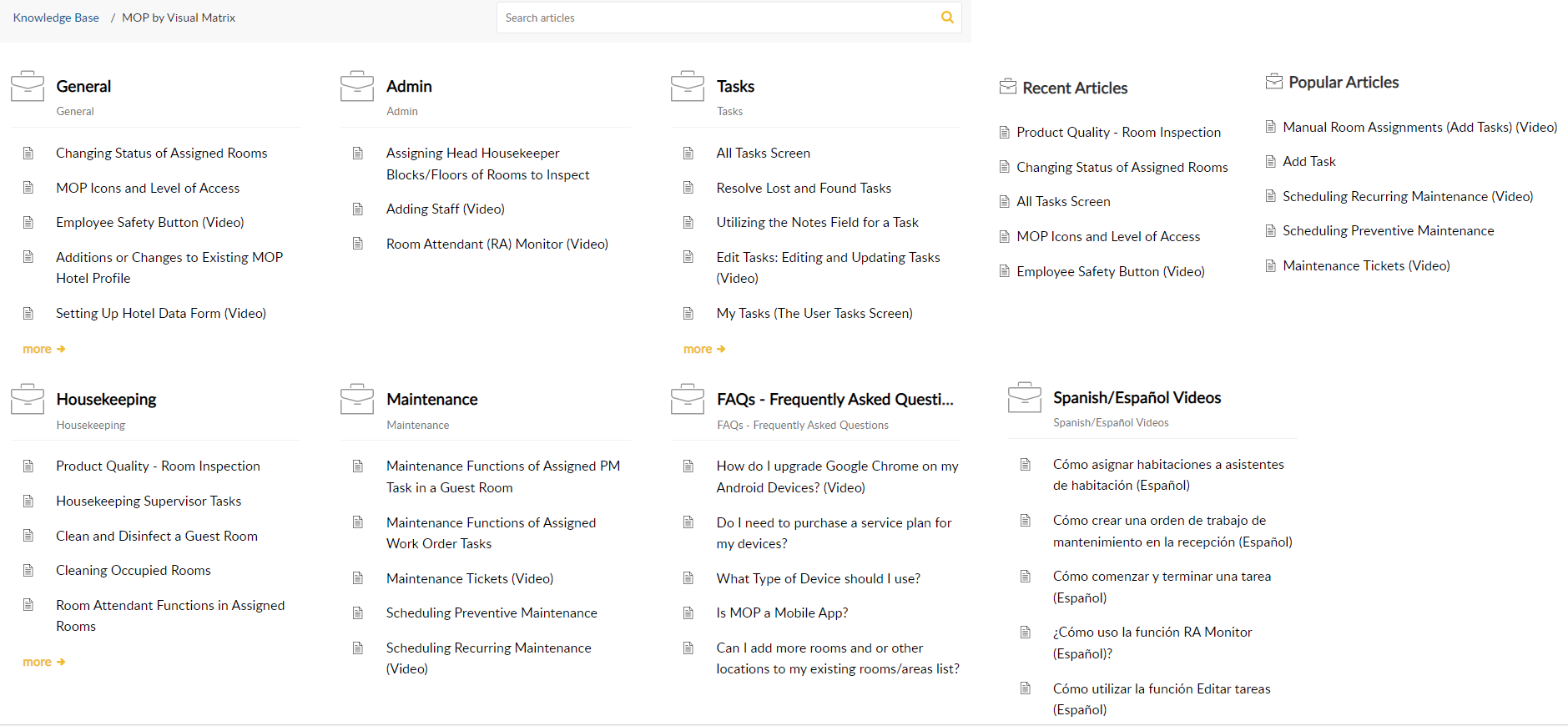Click the General category briefcase icon
This screenshot has width=1568, height=726.
(28, 86)
